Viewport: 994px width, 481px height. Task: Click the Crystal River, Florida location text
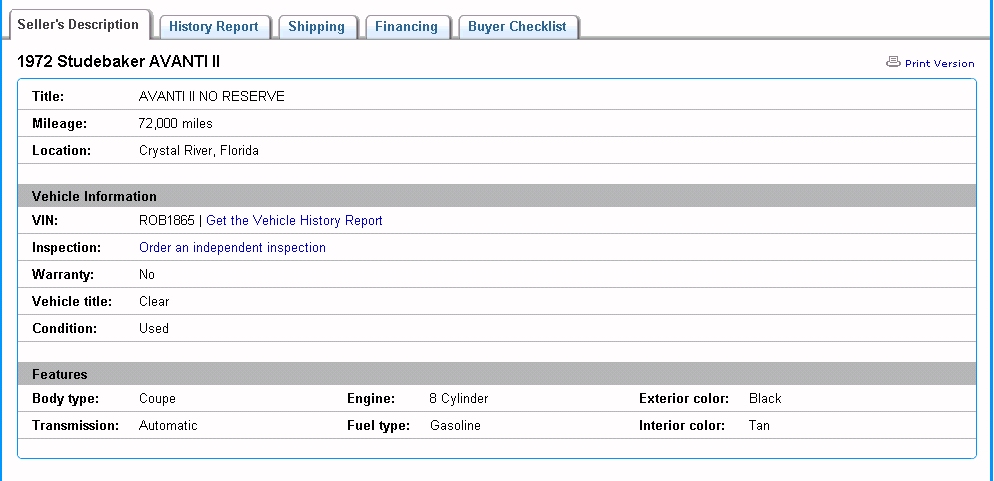tap(198, 150)
